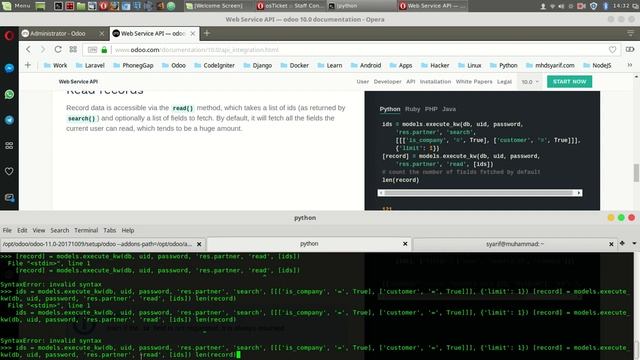Show PHP code example
The image size is (640, 360).
pyautogui.click(x=431, y=109)
